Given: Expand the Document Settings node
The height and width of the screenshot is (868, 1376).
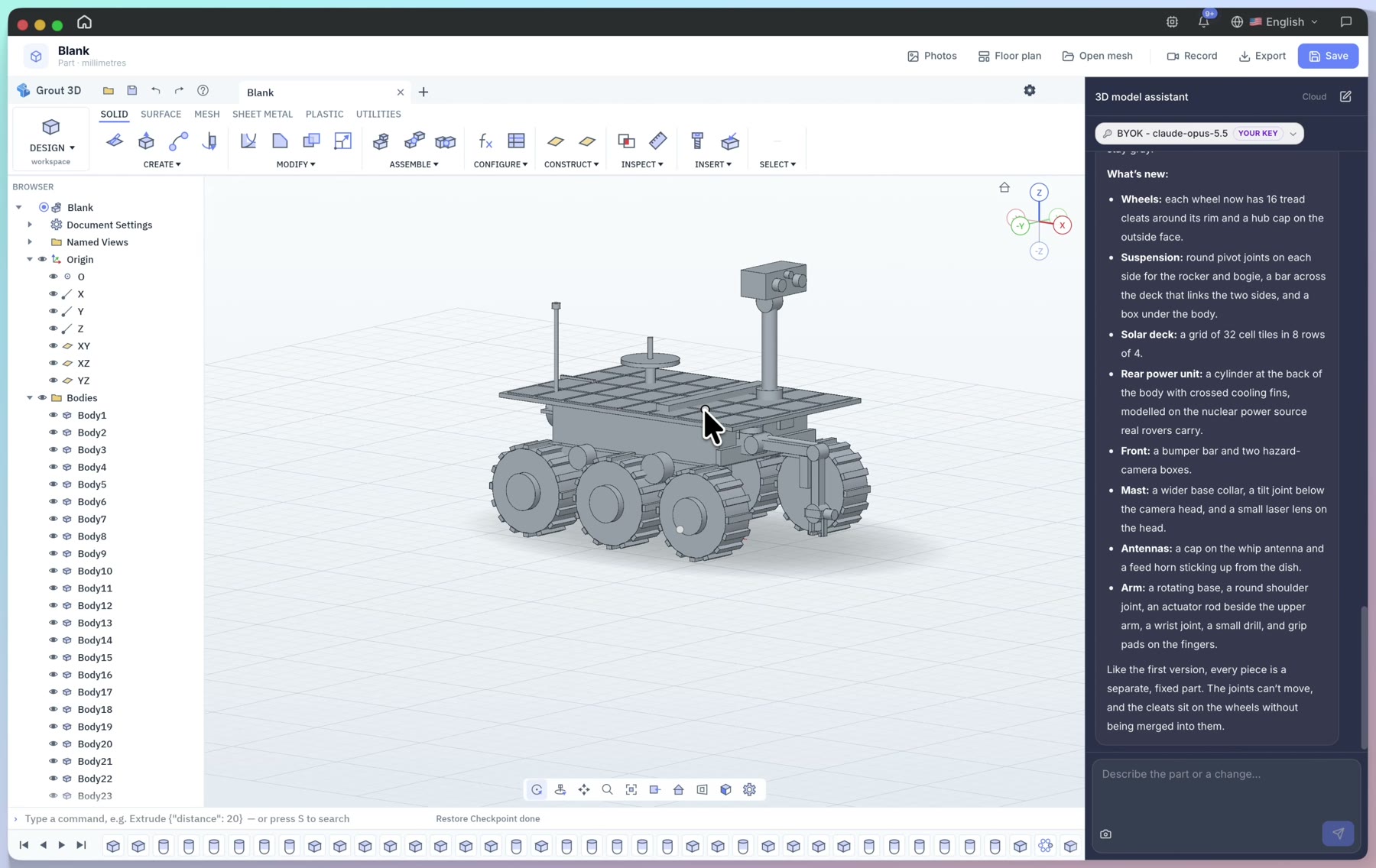Looking at the screenshot, I should [x=30, y=225].
